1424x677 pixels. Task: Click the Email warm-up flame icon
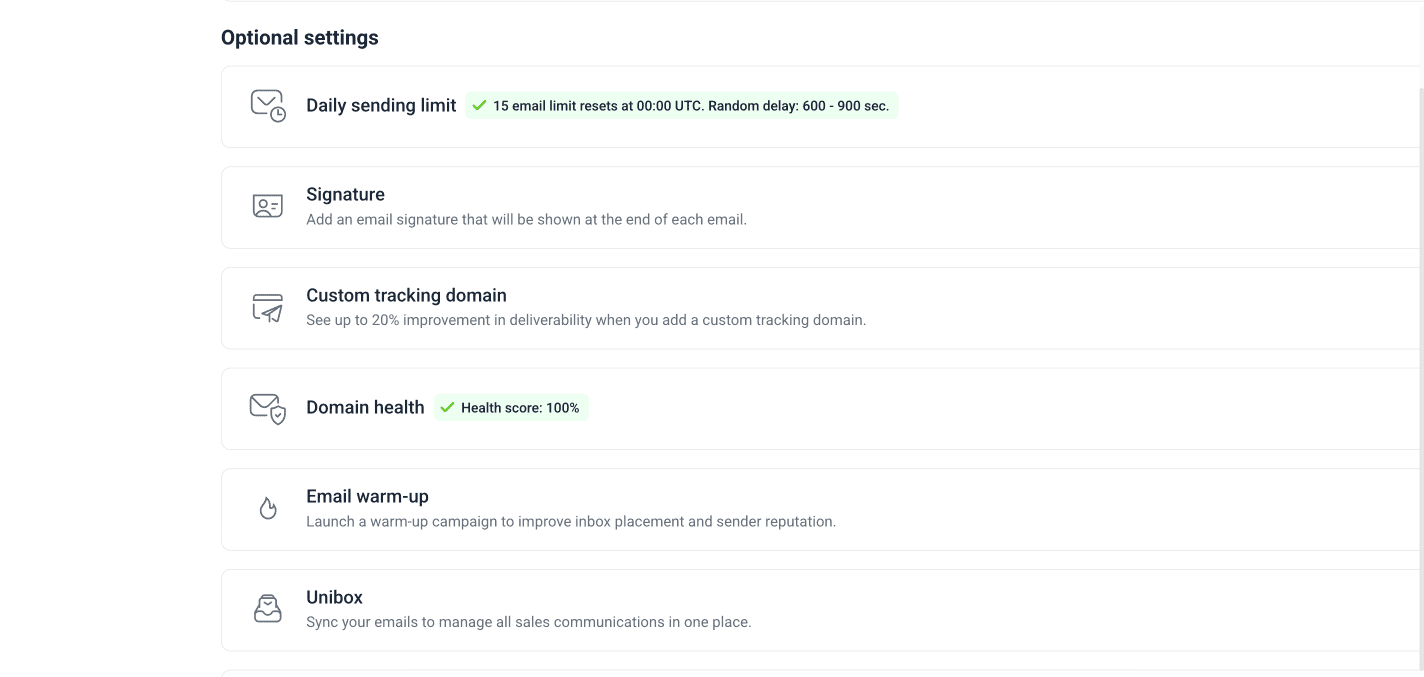[x=267, y=509]
